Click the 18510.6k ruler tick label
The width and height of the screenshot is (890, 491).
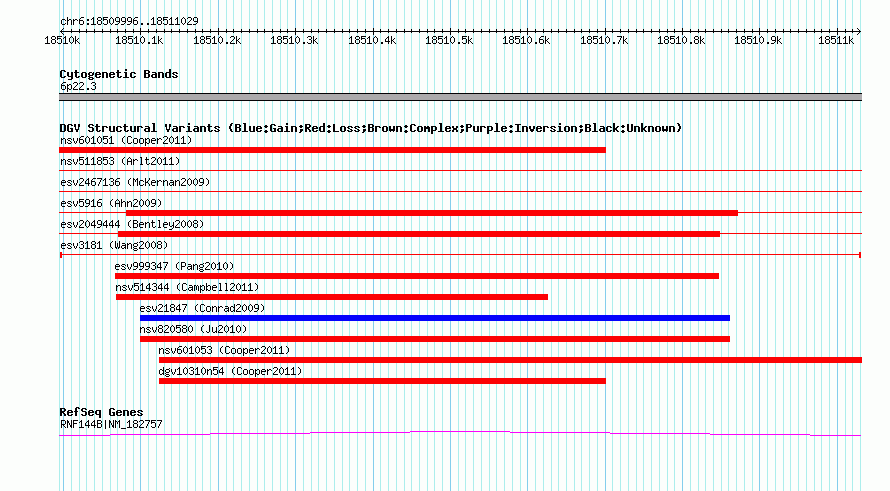point(526,40)
